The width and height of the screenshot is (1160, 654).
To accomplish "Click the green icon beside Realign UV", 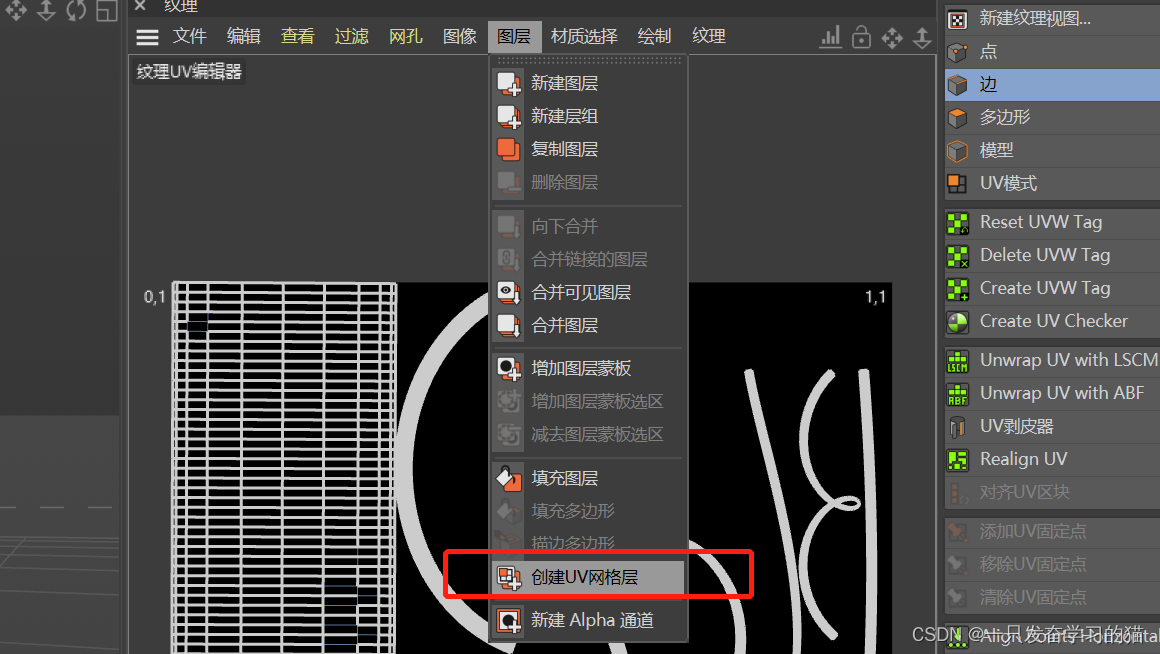I will [957, 459].
